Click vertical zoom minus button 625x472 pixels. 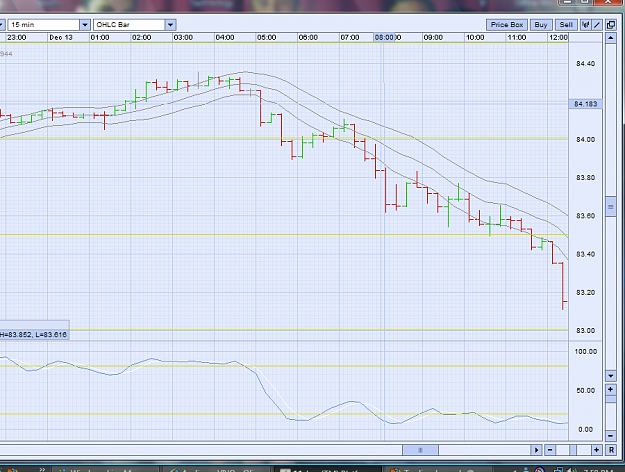[x=611, y=436]
